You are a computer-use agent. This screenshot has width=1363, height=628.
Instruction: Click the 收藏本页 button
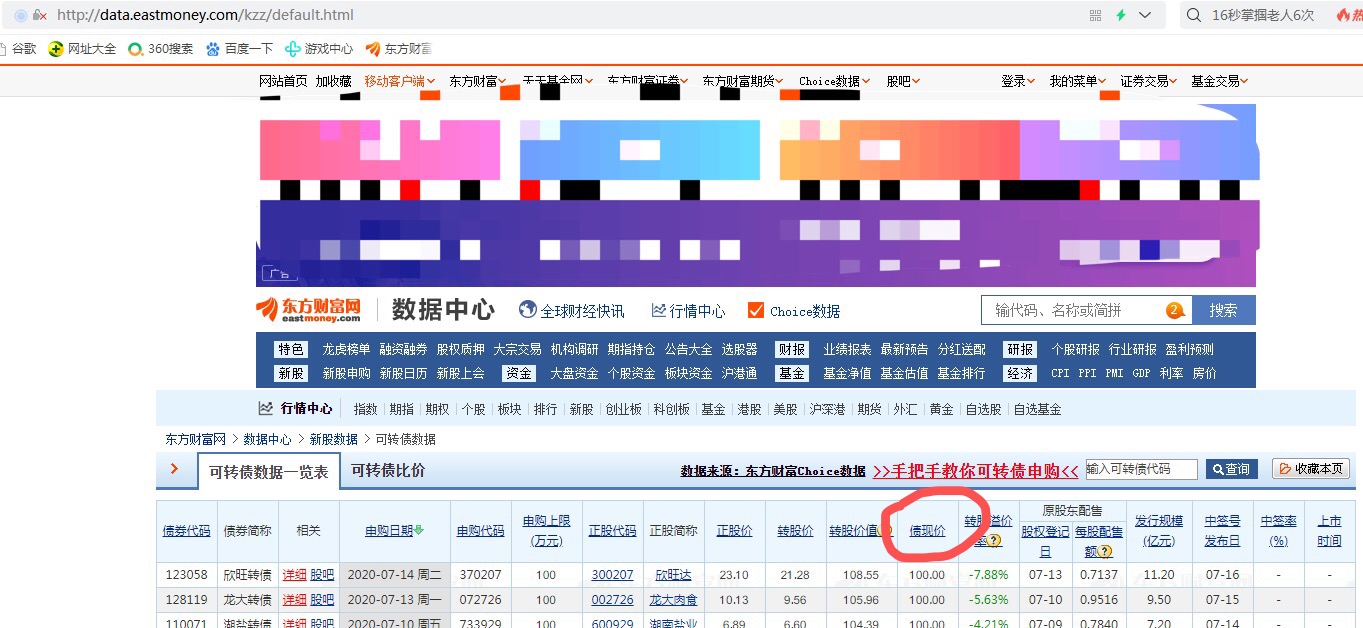click(x=1310, y=469)
